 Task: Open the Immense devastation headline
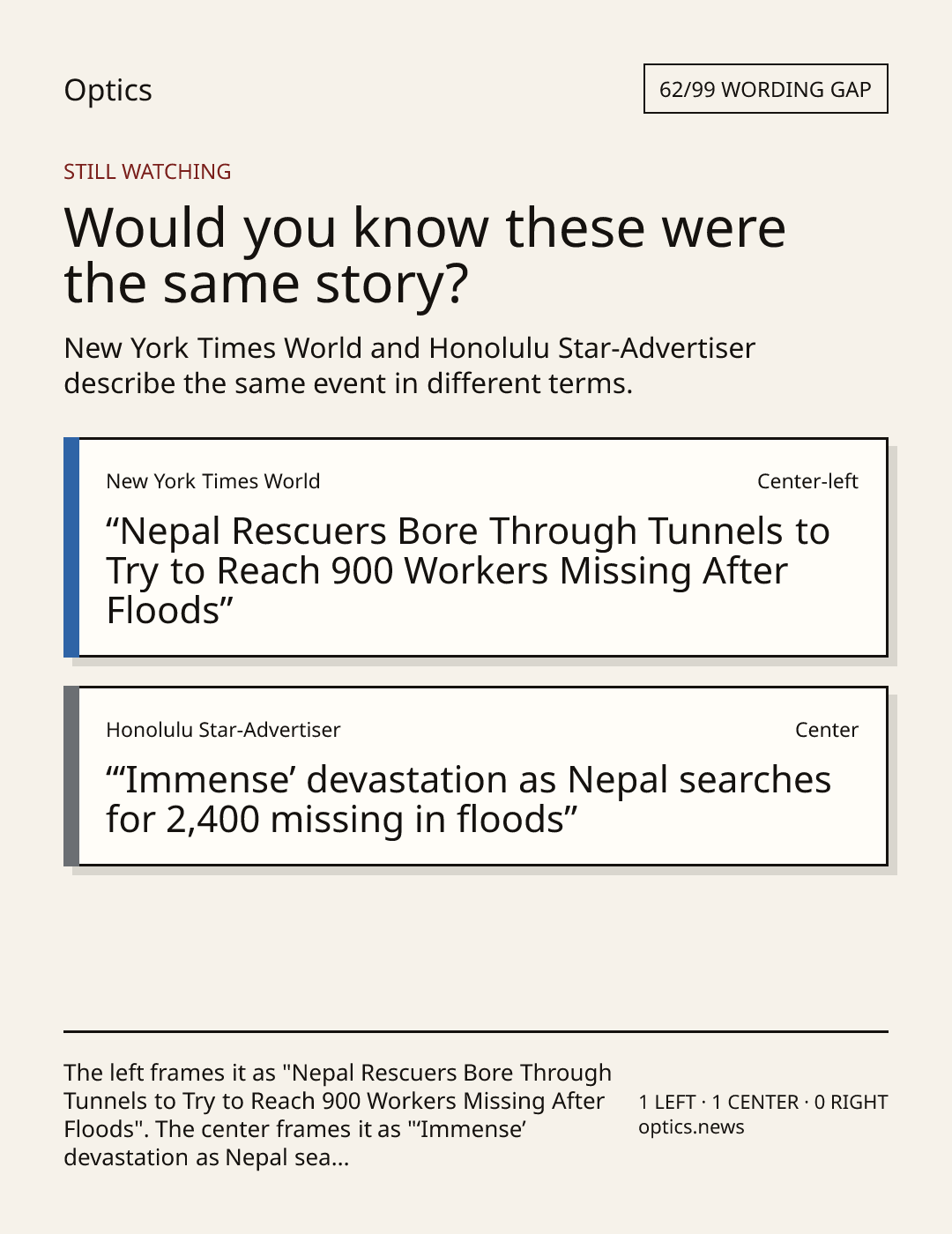click(469, 799)
